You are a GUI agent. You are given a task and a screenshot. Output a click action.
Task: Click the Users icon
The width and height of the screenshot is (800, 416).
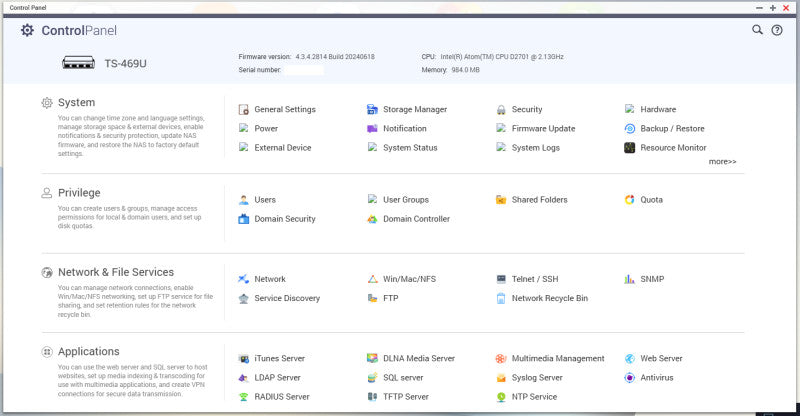point(243,200)
